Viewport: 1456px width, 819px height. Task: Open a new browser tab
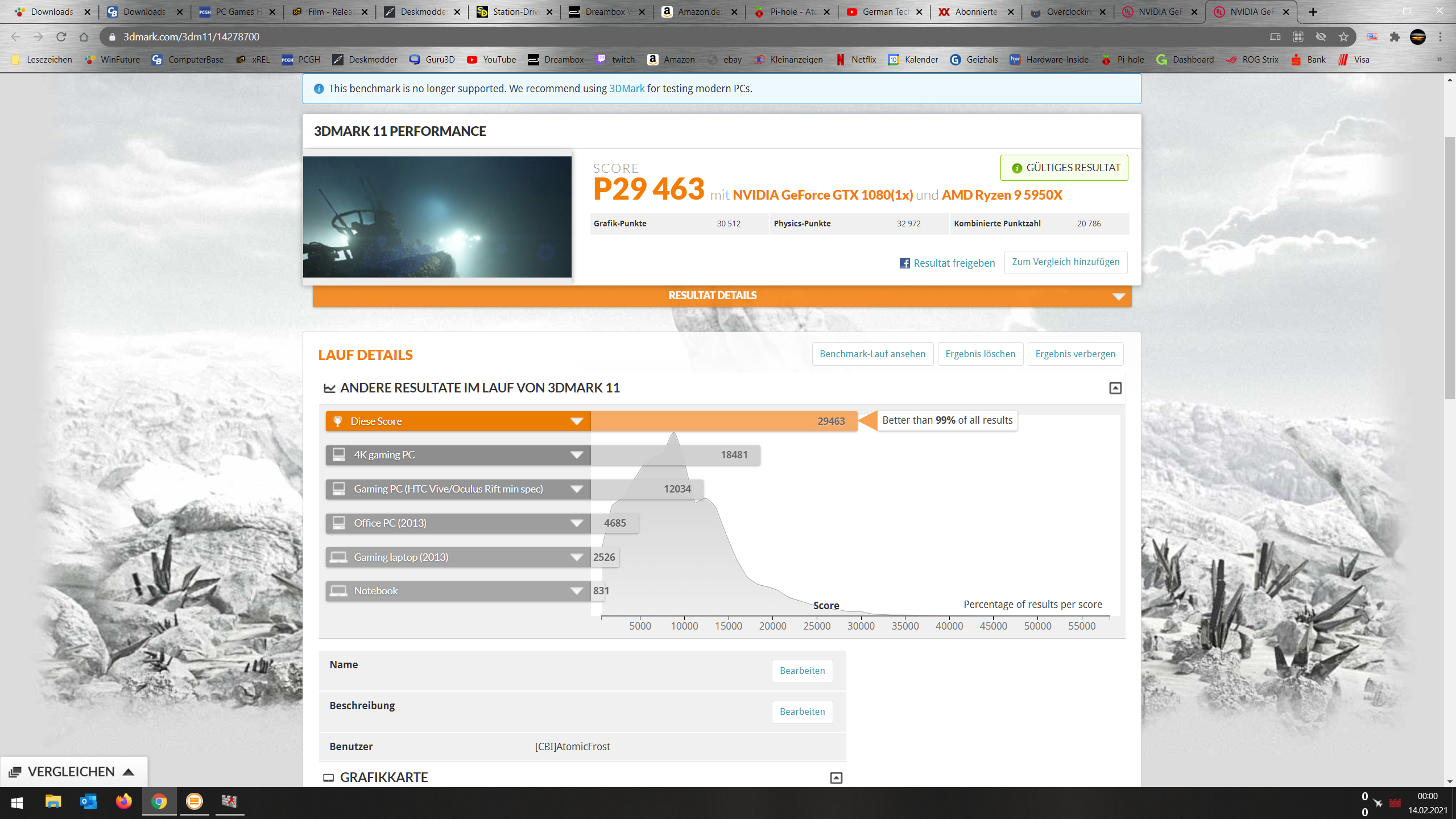click(1313, 12)
